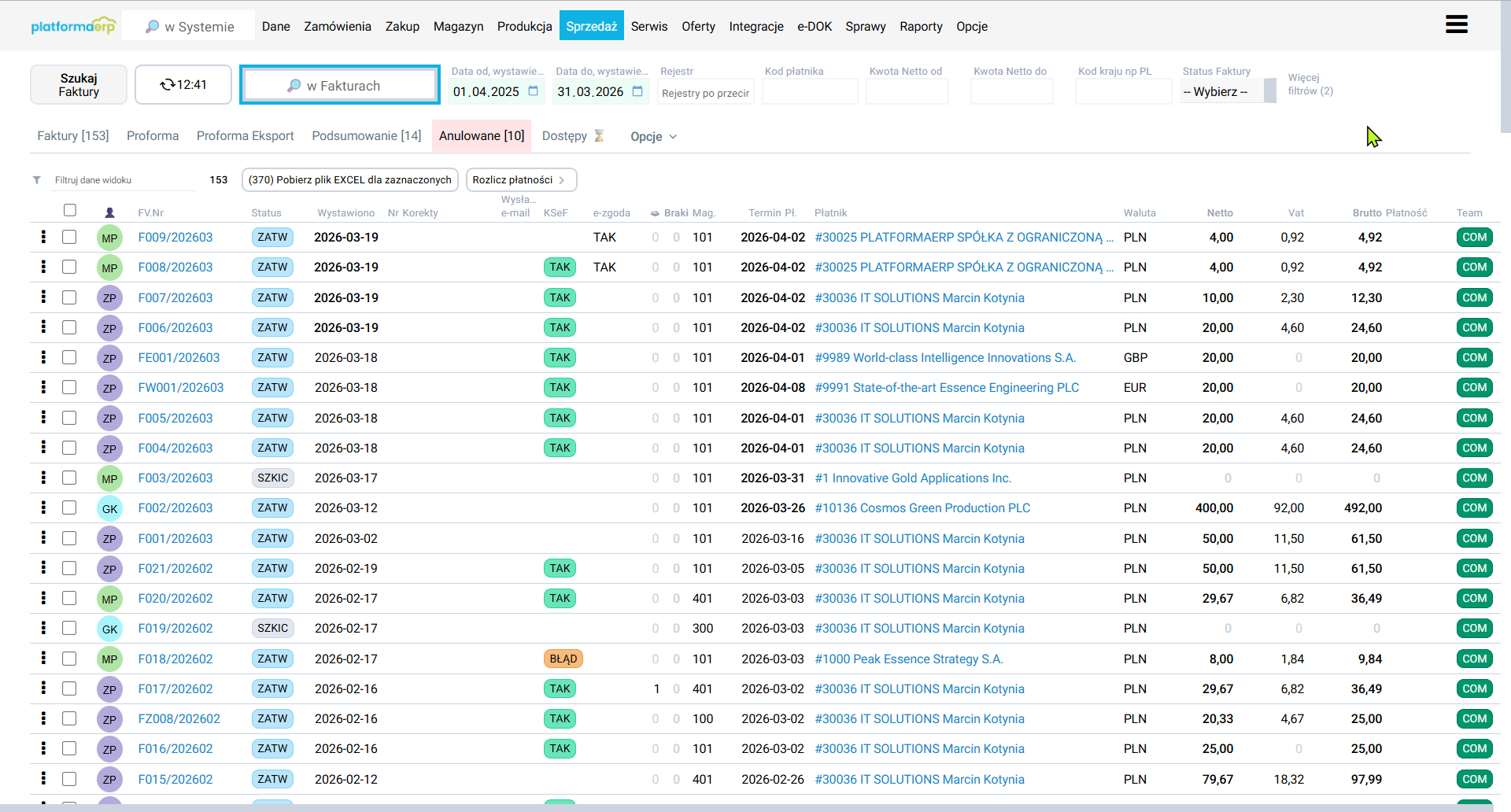
Task: Switch to the Anulowane [10] tab
Action: click(482, 135)
